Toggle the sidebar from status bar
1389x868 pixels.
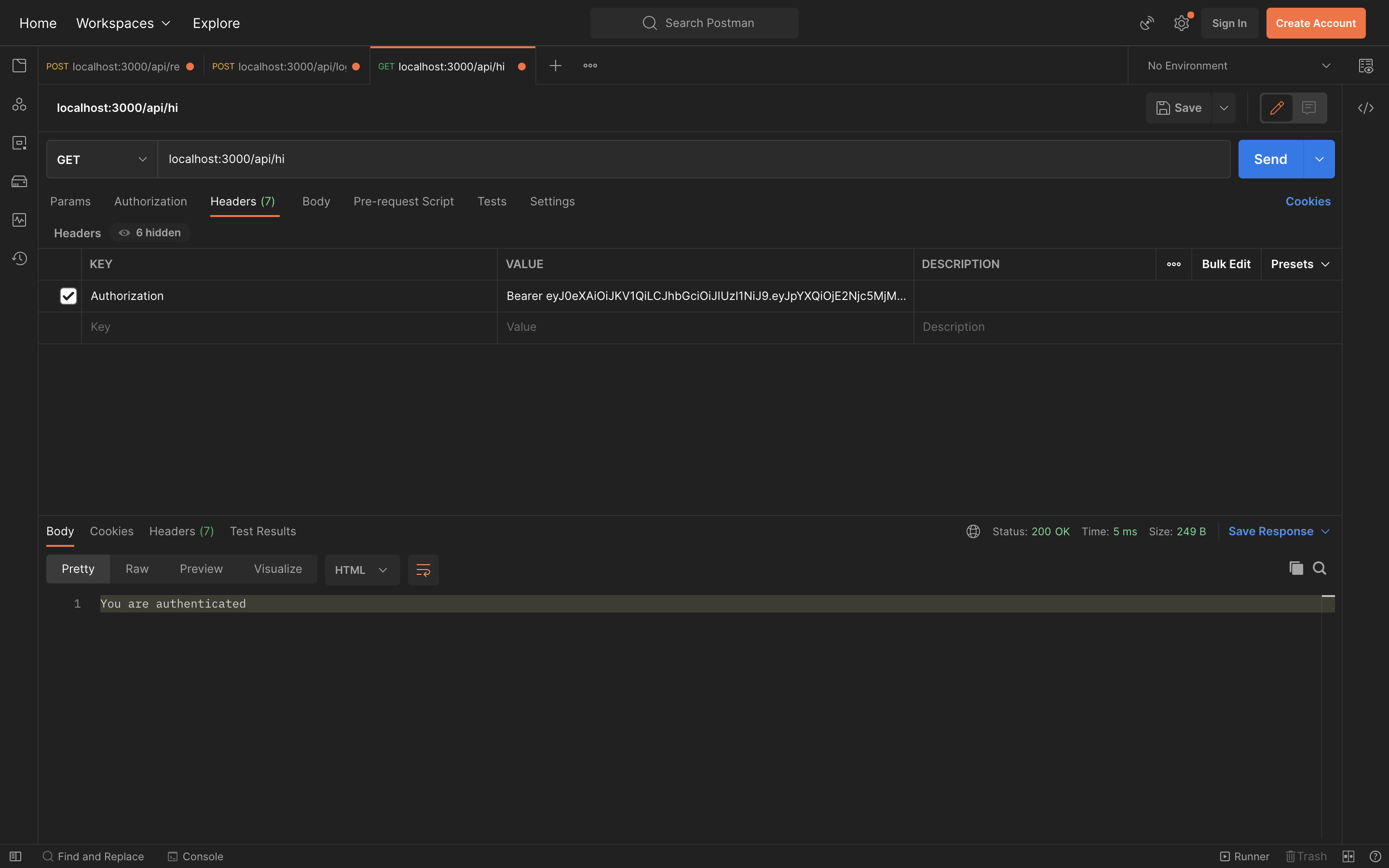point(15,856)
